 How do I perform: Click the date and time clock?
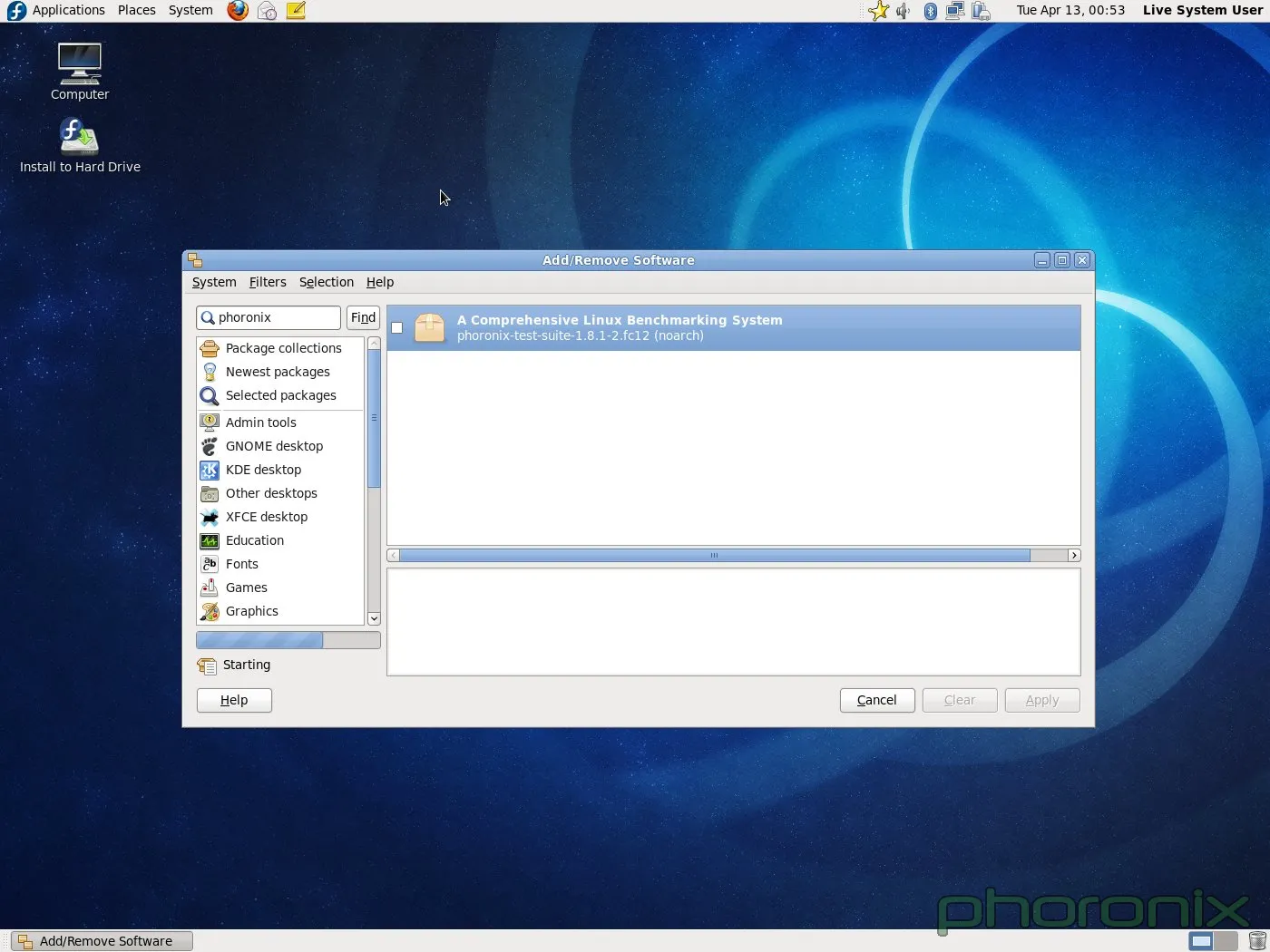coord(1070,10)
